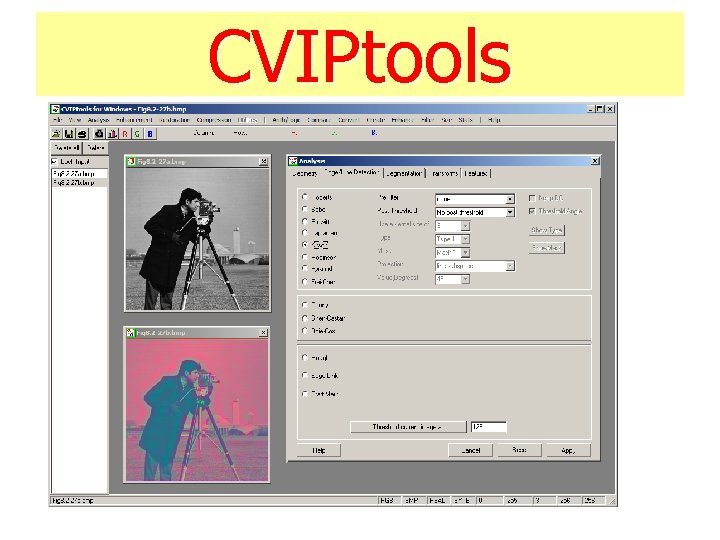Click the Delete button beside Delete All

[x=96, y=148]
